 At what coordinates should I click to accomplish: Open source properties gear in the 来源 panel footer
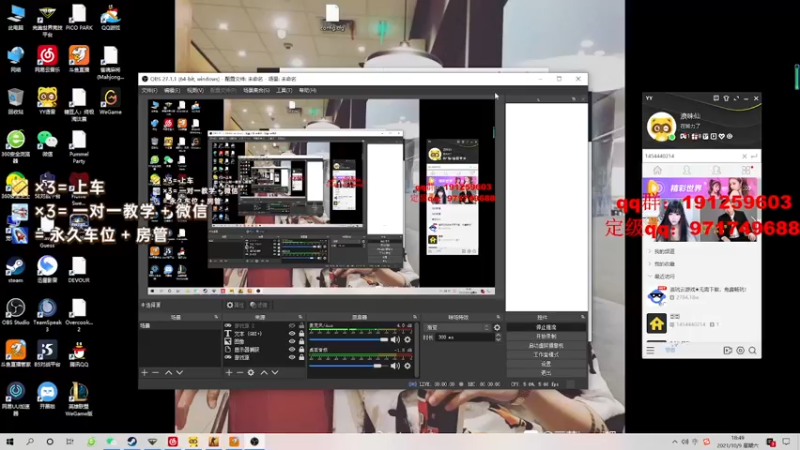click(251, 373)
